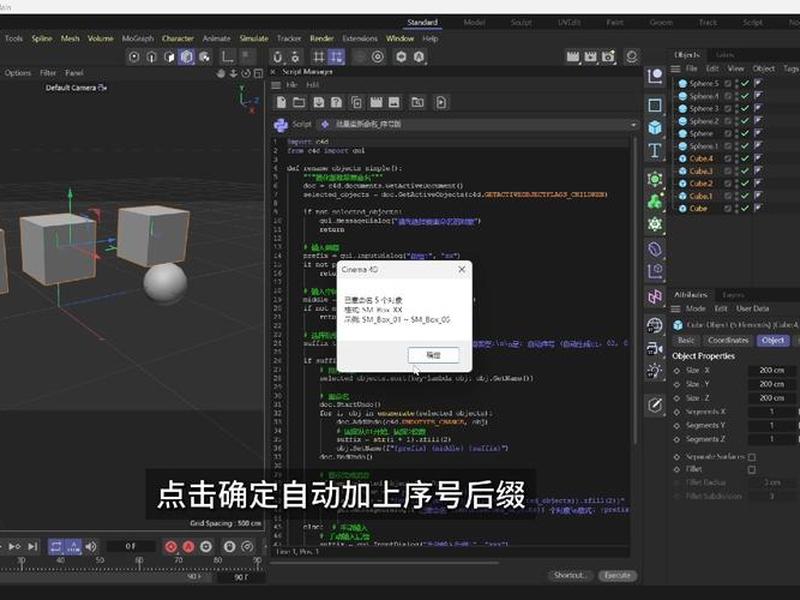Screen dimensions: 800x600
Task: Click the green MoGraph cloner icon
Action: click(655, 202)
